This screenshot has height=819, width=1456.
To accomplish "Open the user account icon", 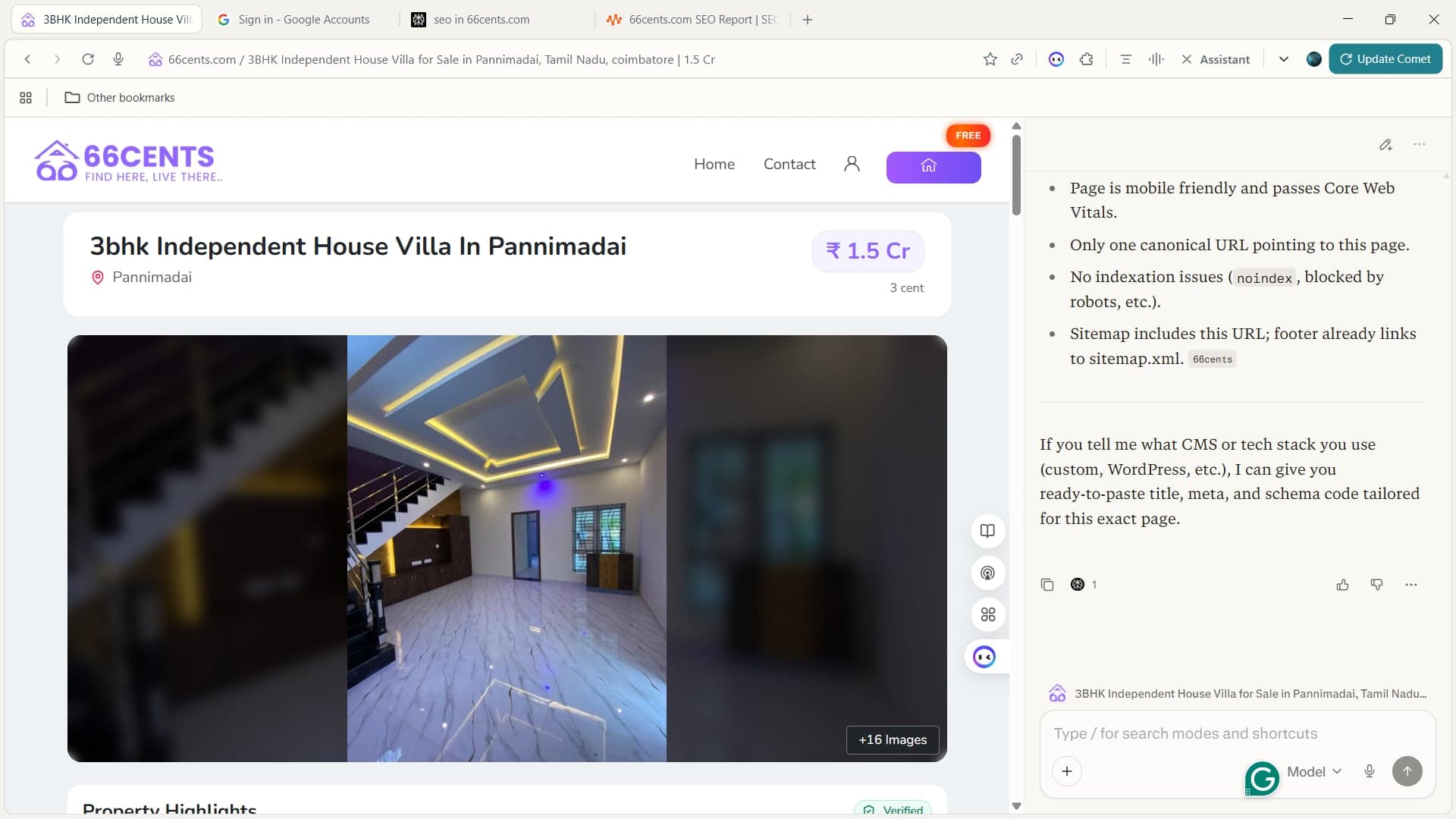I will click(852, 165).
